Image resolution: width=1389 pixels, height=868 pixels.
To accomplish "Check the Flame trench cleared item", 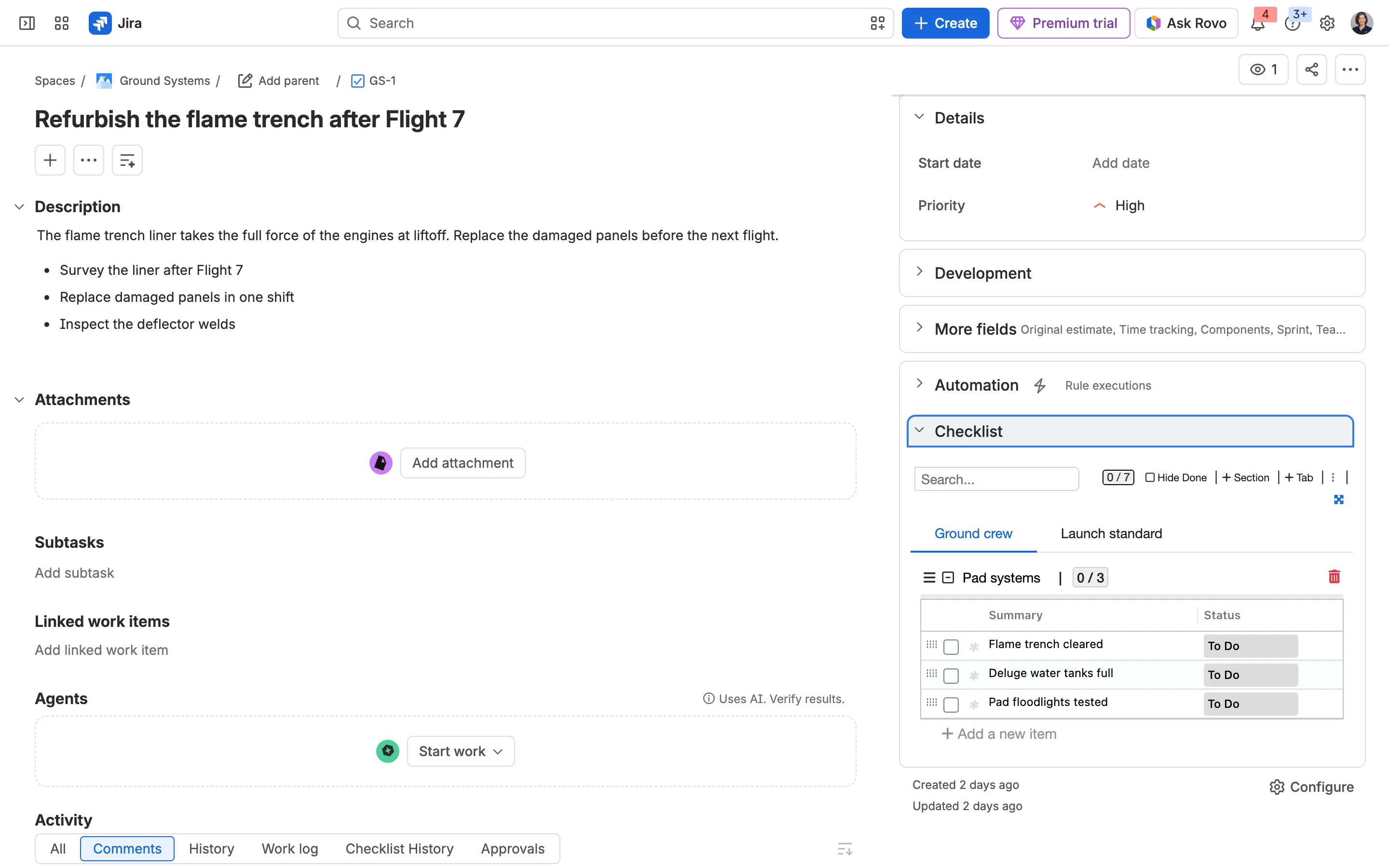I will [951, 646].
